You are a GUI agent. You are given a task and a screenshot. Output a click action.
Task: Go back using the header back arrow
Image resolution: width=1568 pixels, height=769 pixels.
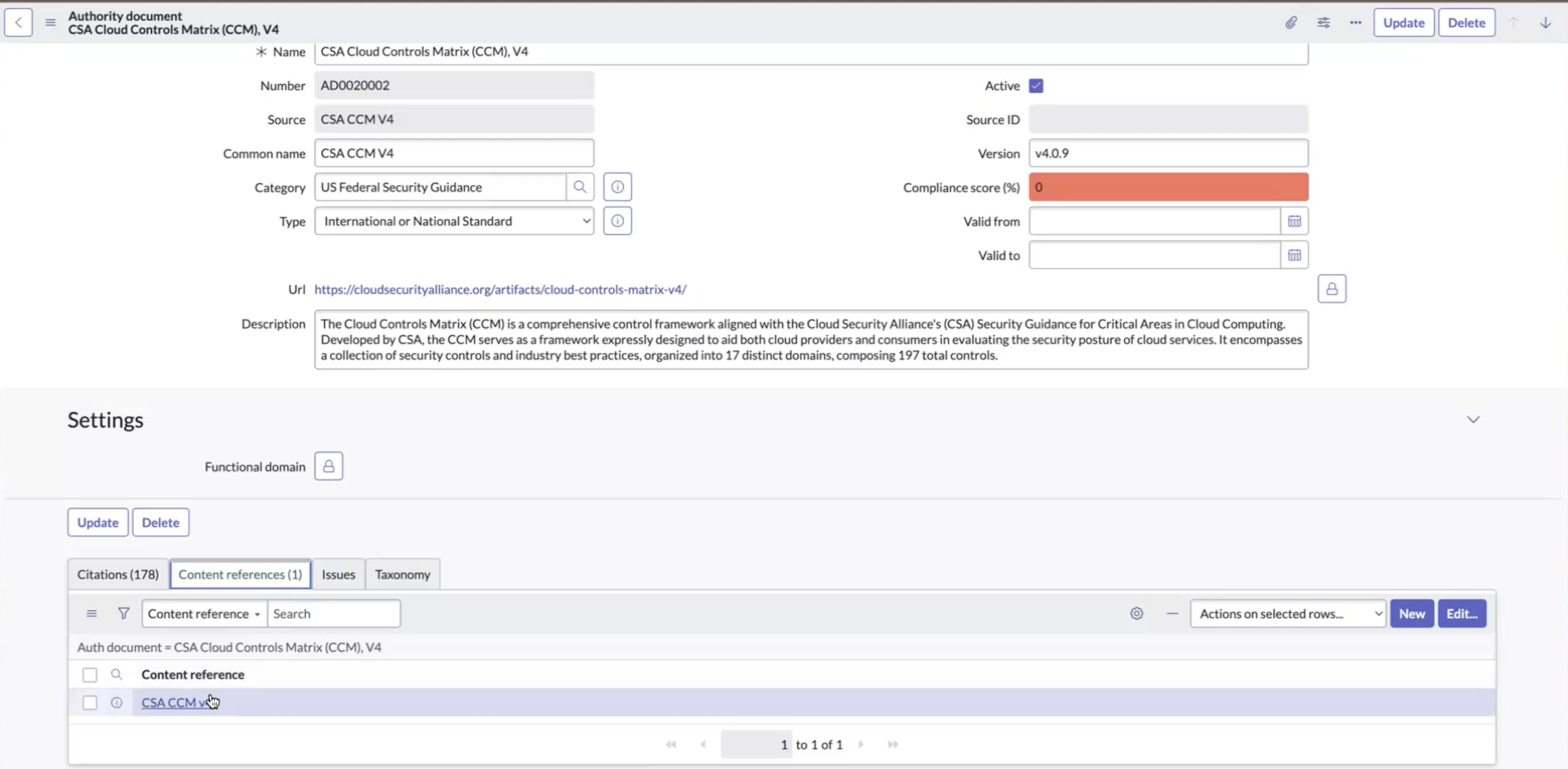click(18, 23)
